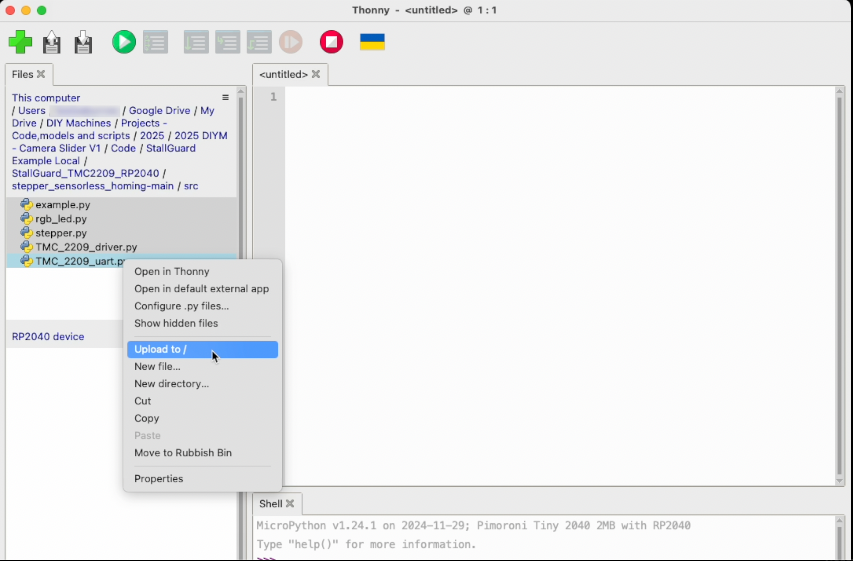
Task: Choose Upload to / from context menu
Action: (161, 349)
